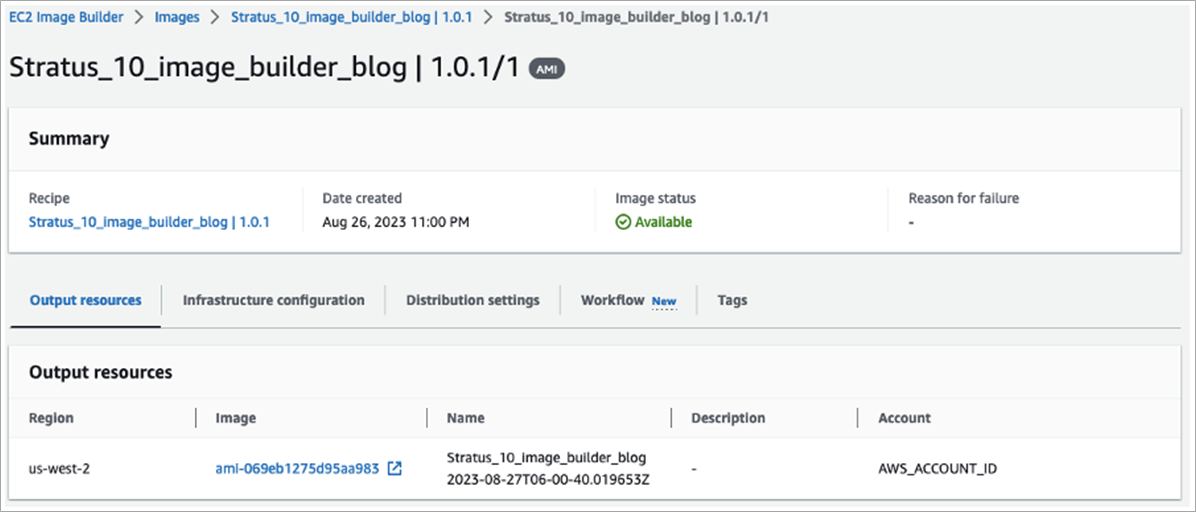Click the green Available status checkmark icon
This screenshot has height=512, width=1196.
(x=623, y=222)
